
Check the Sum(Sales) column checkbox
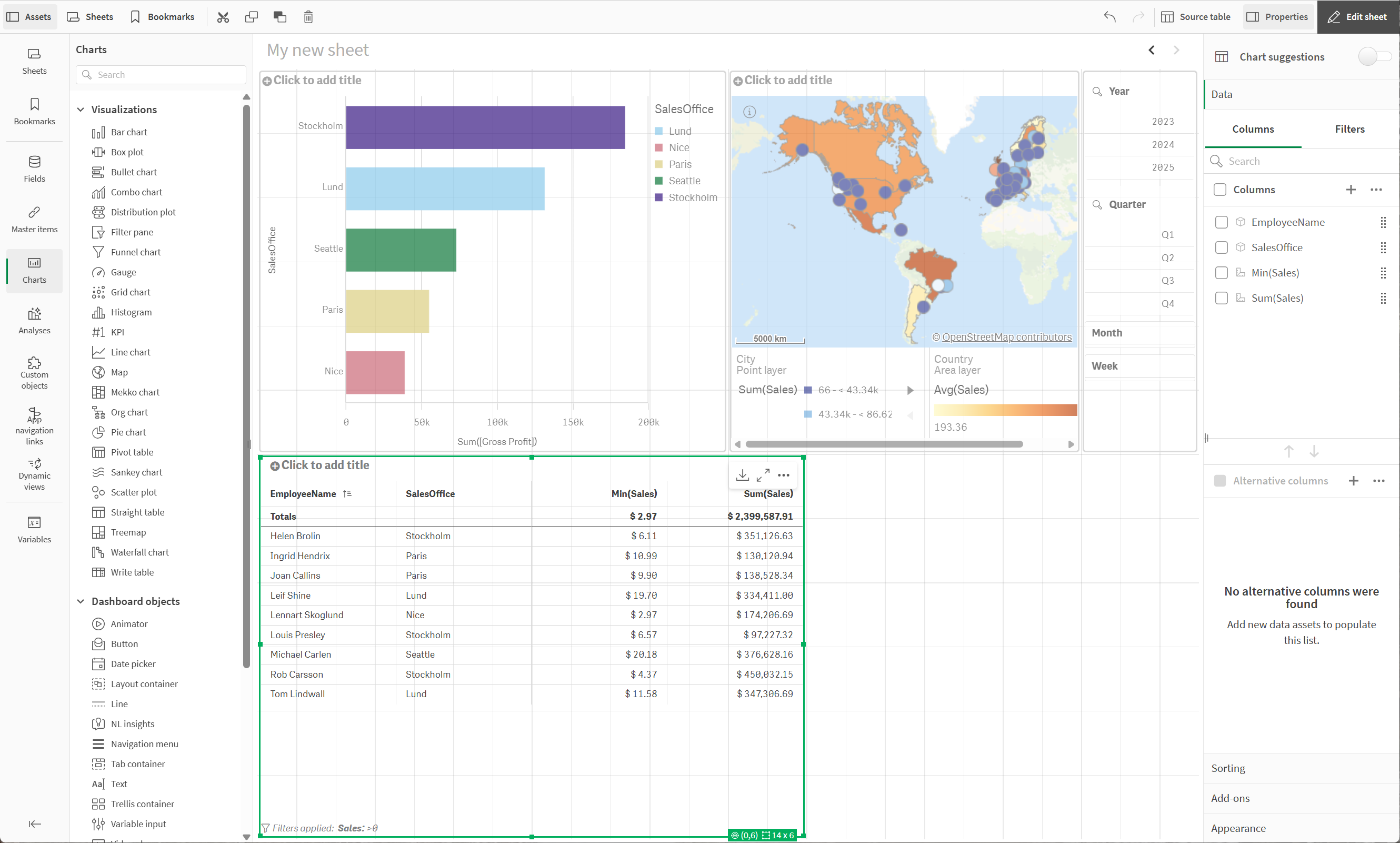click(x=1221, y=298)
